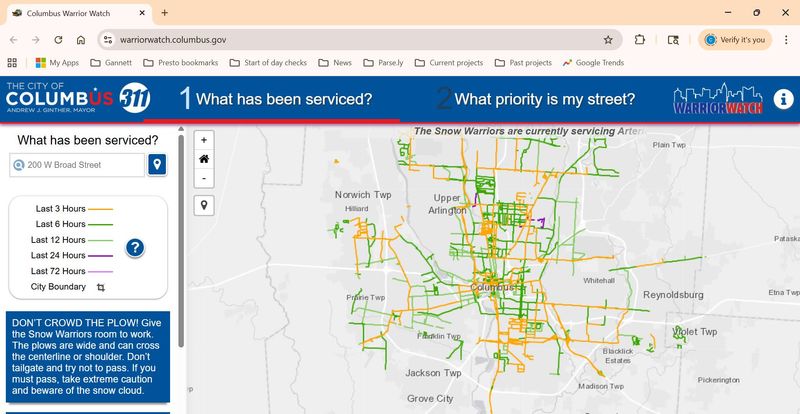Image resolution: width=800 pixels, height=414 pixels.
Task: Click the What has been serviced sidebar heading
Action: point(88,140)
